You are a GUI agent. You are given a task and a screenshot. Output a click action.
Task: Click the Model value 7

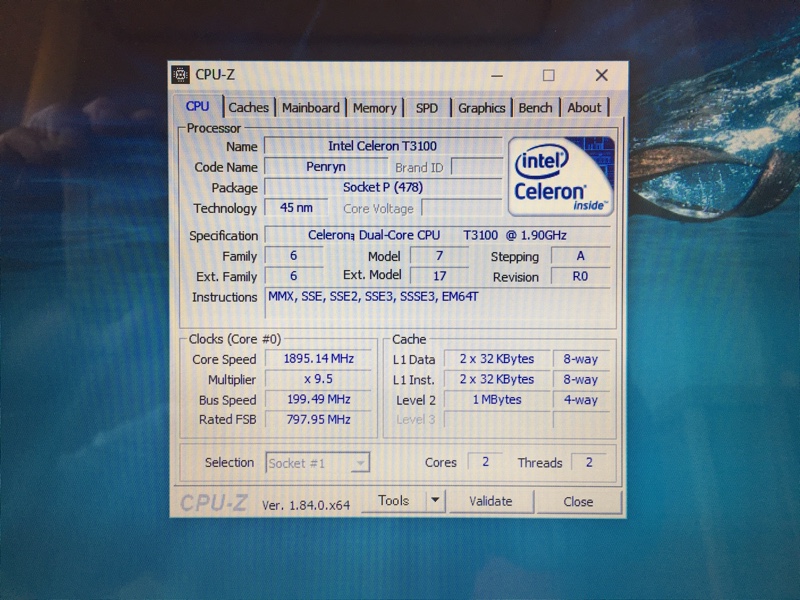pyautogui.click(x=439, y=256)
